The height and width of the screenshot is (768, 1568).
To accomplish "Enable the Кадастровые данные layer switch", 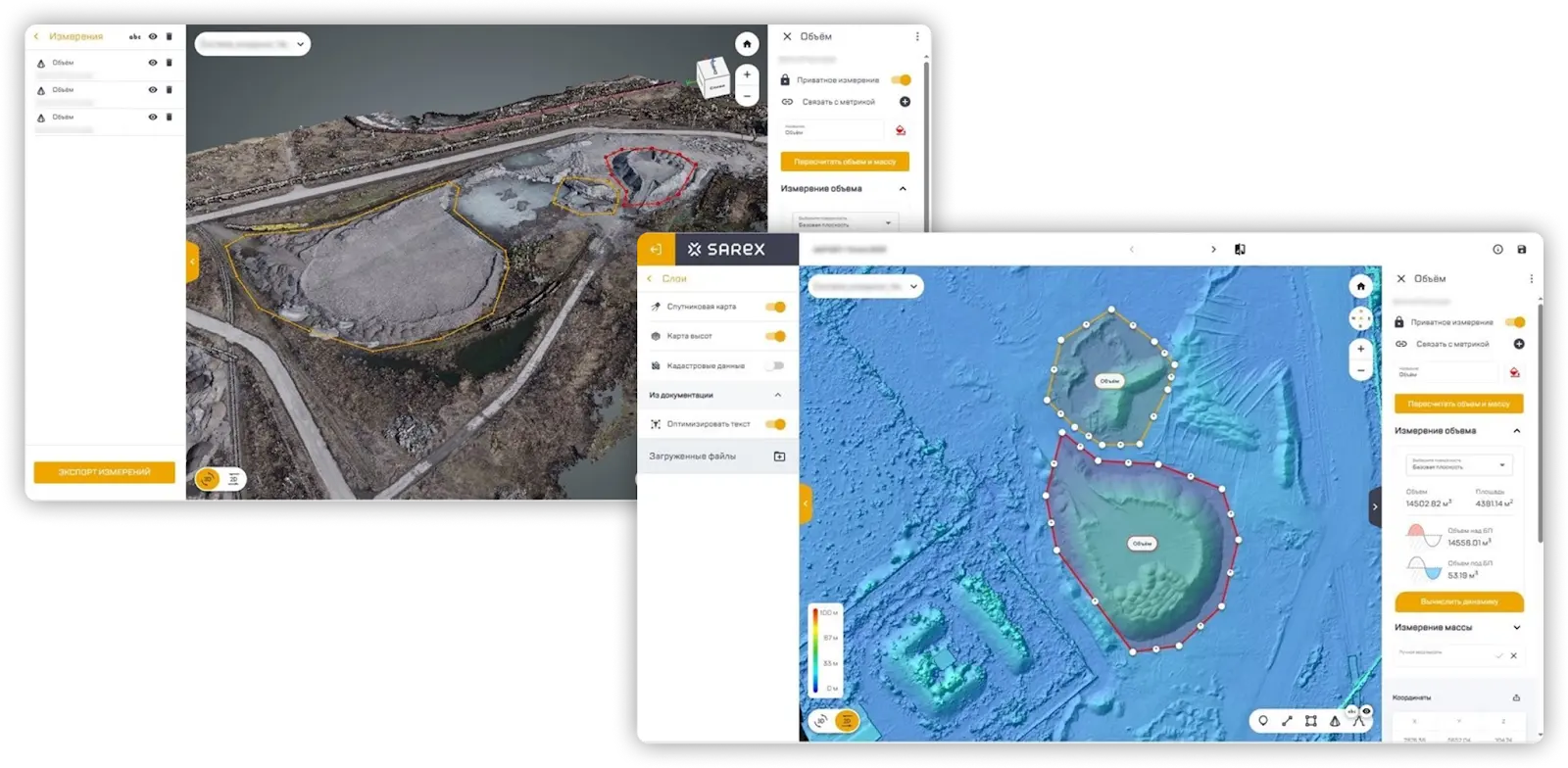I will point(775,365).
